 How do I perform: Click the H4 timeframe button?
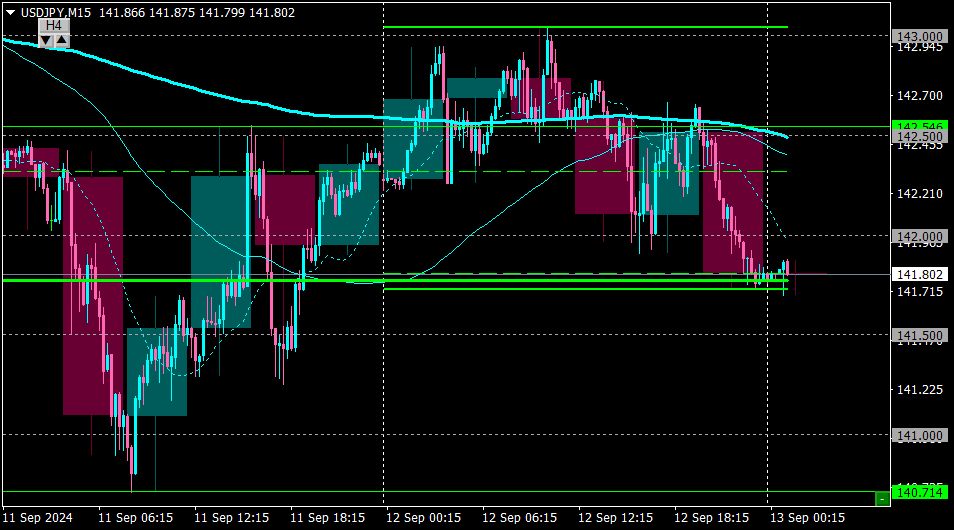pyautogui.click(x=54, y=26)
